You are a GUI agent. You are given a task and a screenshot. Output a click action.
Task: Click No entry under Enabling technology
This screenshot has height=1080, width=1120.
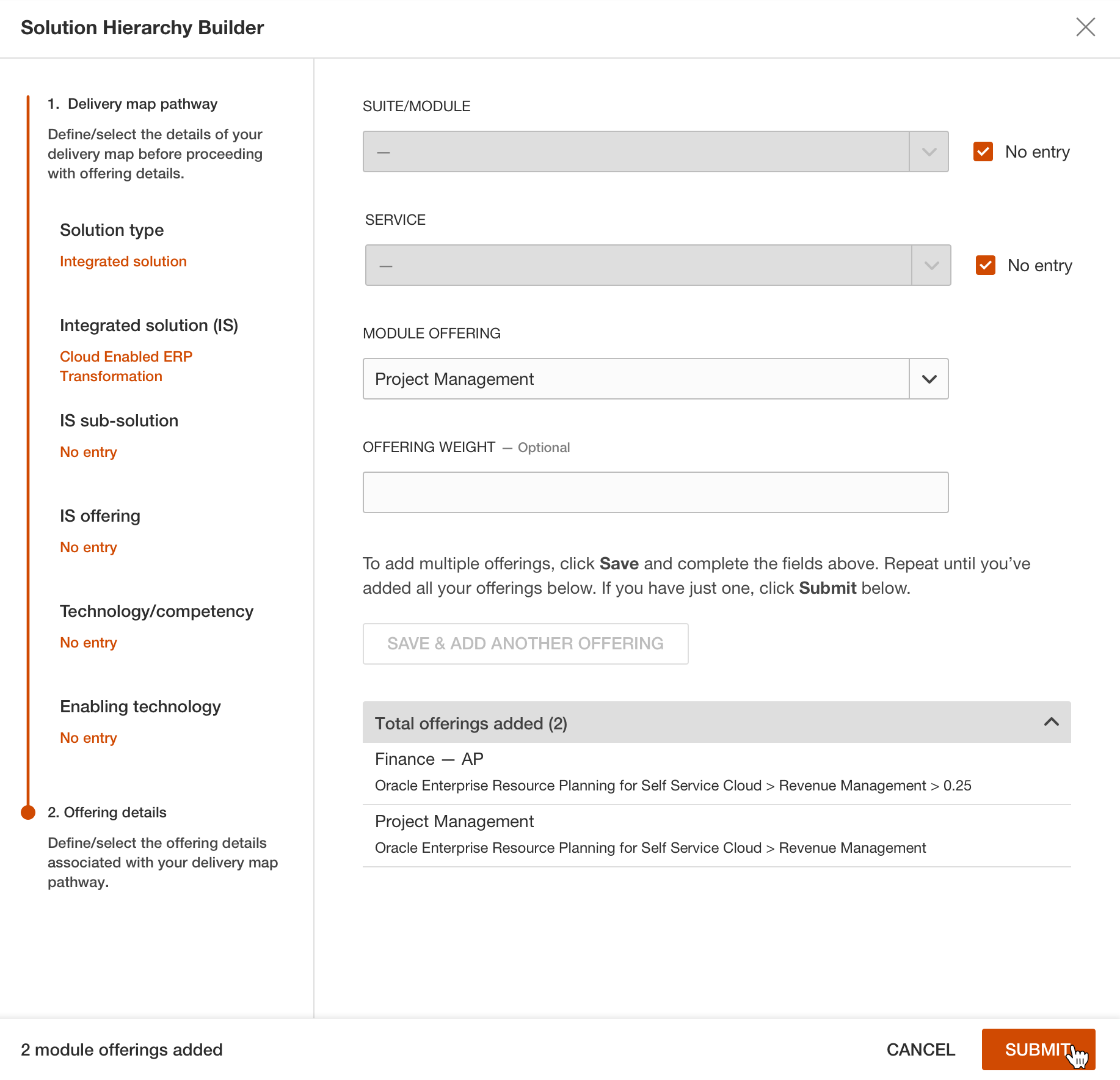click(x=89, y=738)
